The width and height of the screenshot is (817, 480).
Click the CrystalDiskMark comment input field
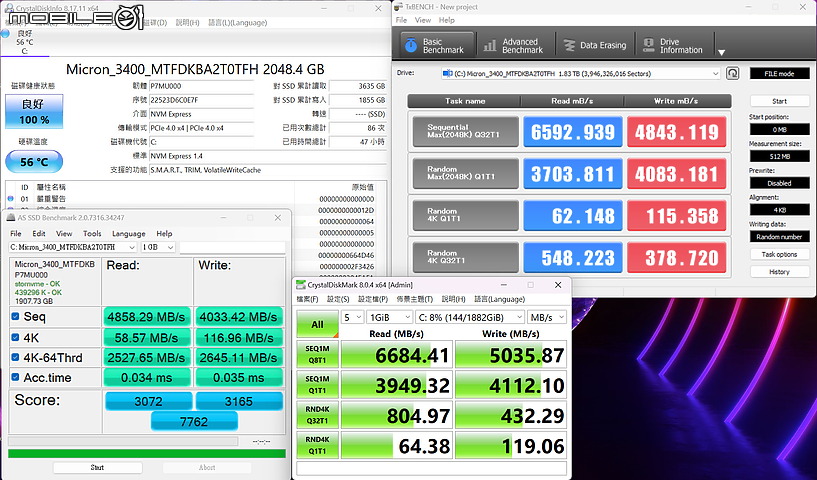[431, 468]
